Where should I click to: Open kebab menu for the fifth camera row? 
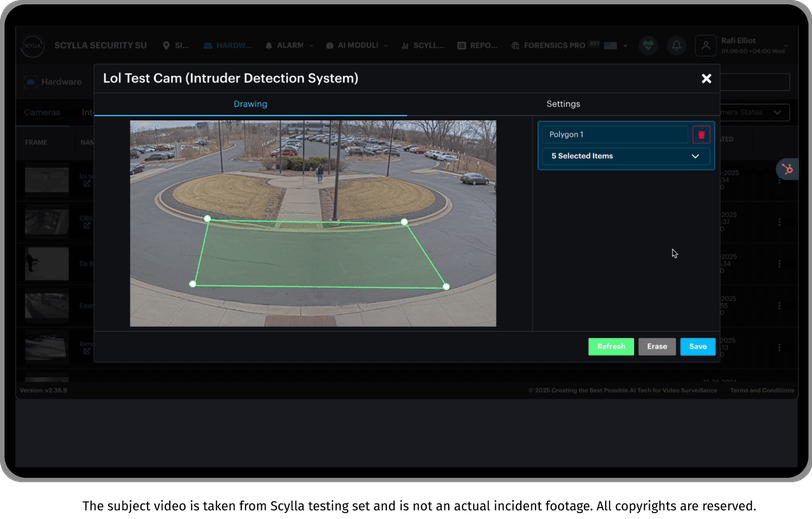tap(779, 348)
